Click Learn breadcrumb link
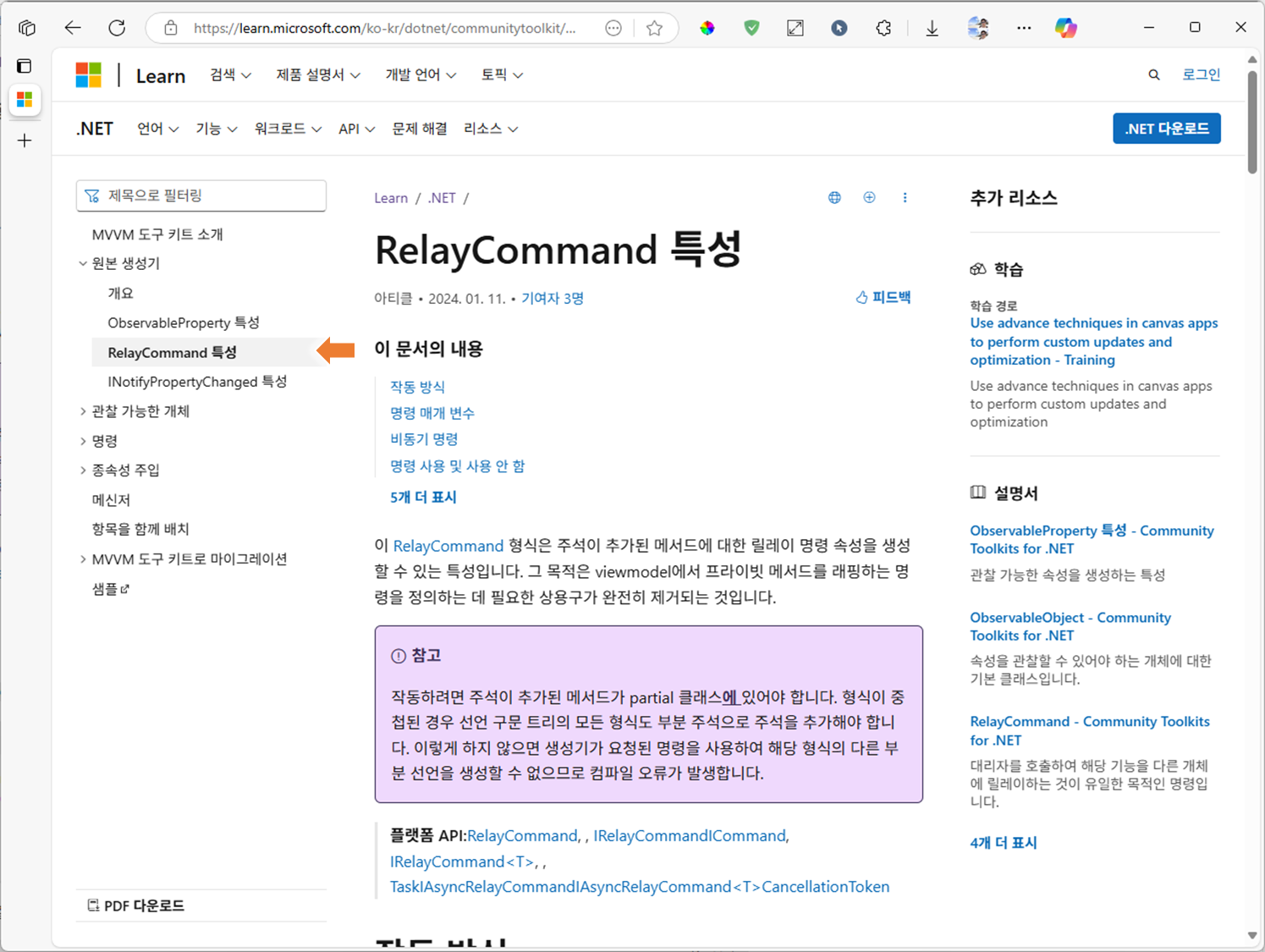 tap(391, 198)
